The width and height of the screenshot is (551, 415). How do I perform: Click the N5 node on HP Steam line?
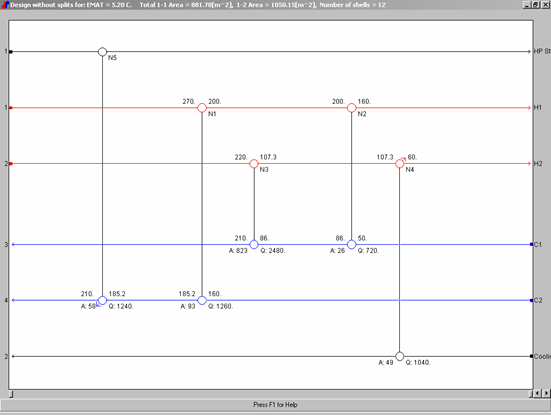(102, 52)
